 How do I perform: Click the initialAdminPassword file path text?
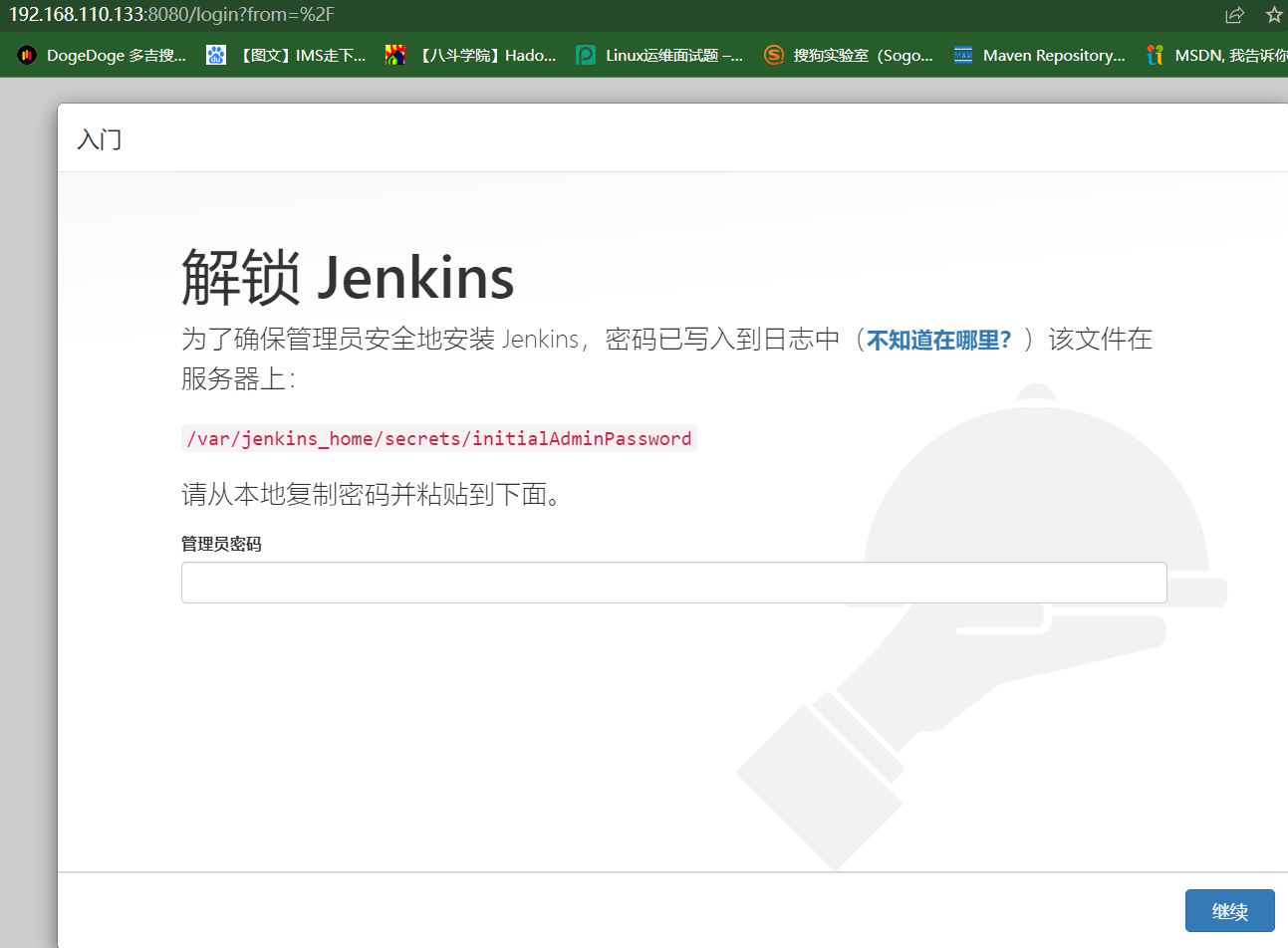(439, 438)
